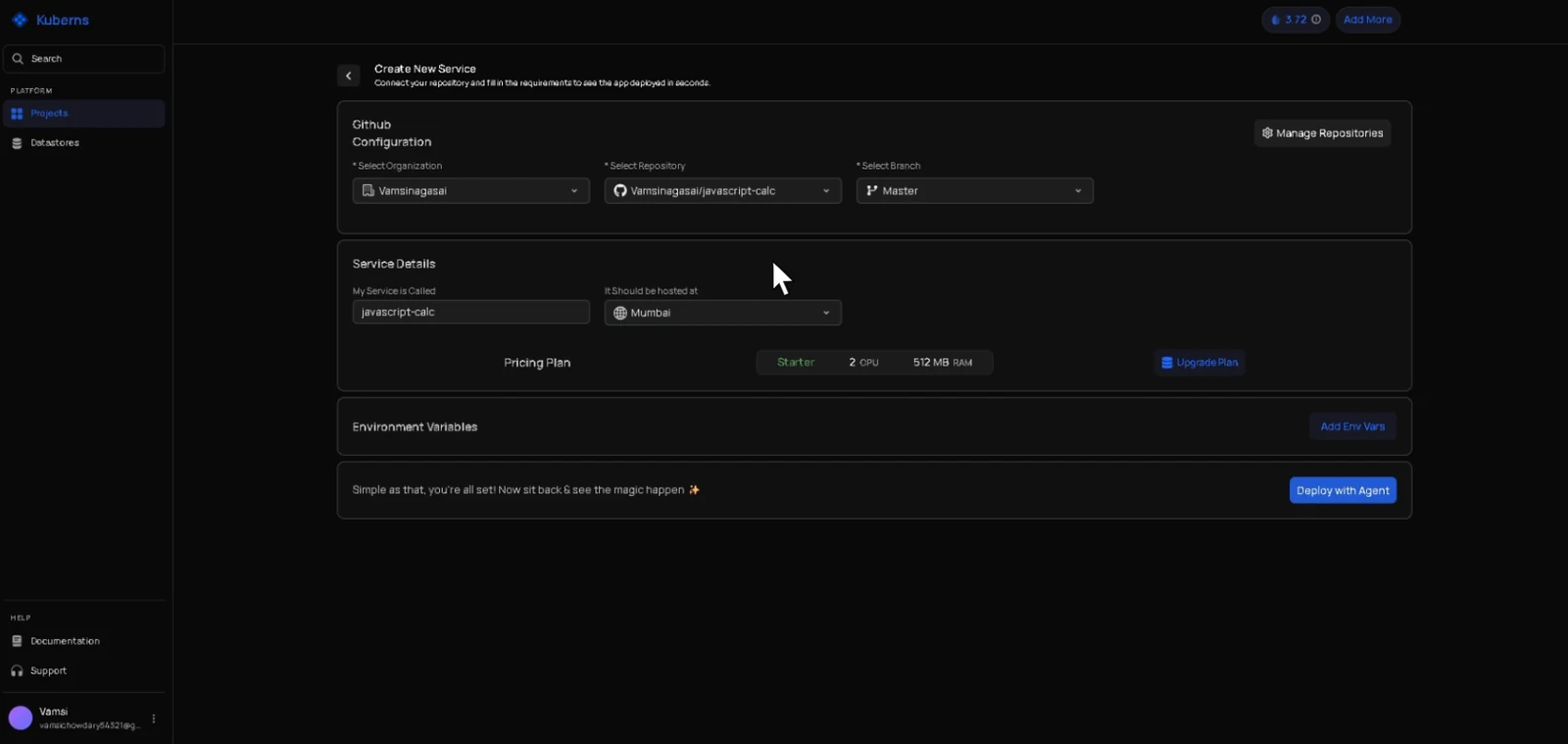Click the Create New Service heading
The image size is (1568, 744).
[425, 69]
